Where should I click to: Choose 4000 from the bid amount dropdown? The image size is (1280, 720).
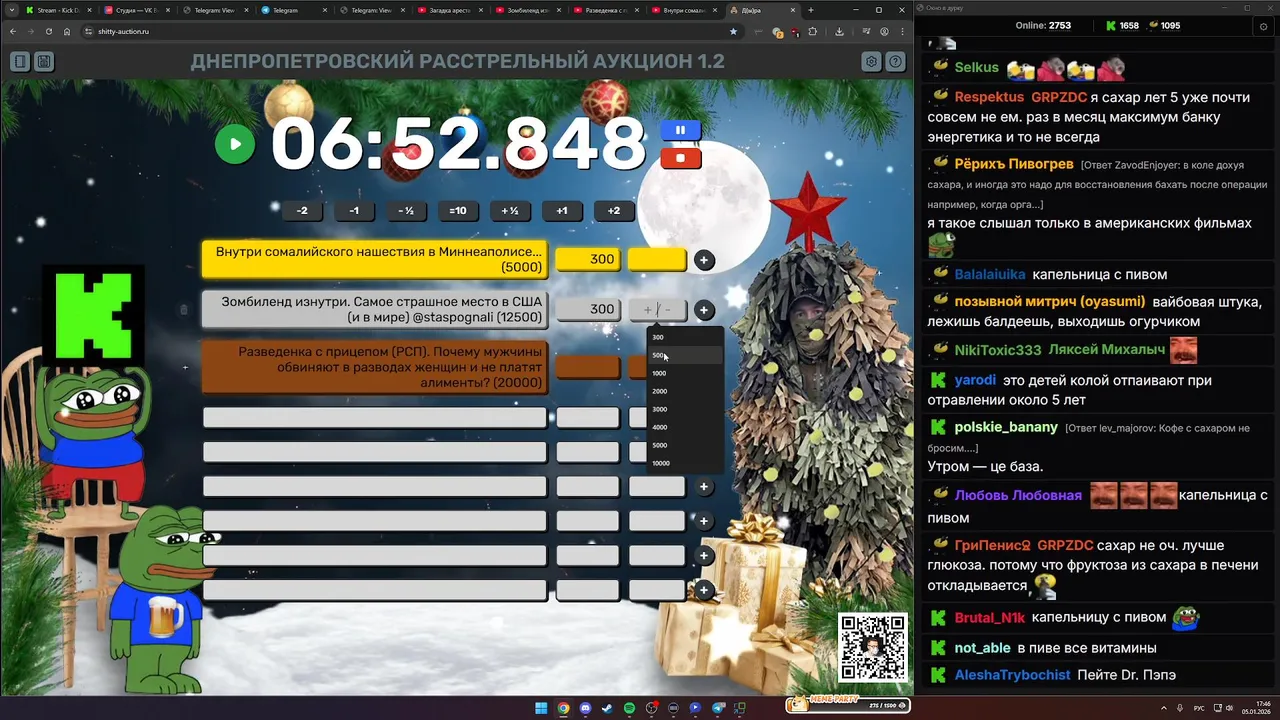[685, 427]
